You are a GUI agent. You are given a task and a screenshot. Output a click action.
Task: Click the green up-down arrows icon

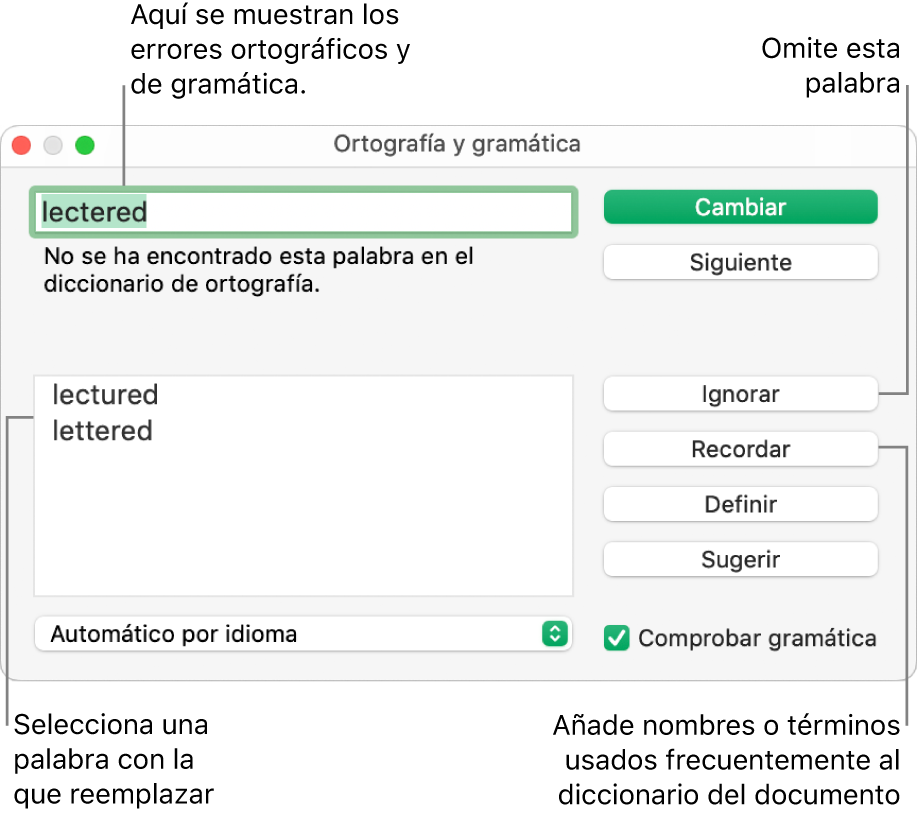pyautogui.click(x=554, y=634)
